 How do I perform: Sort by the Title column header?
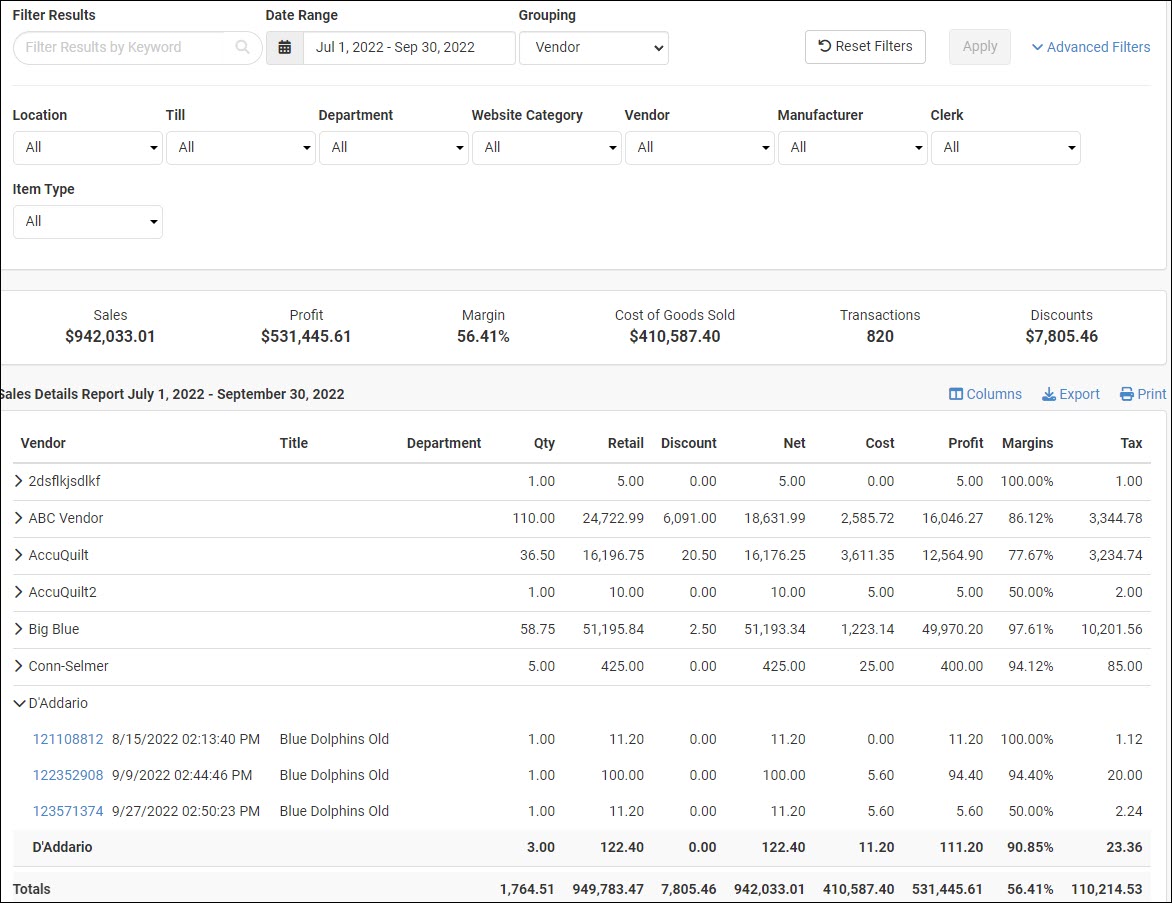[294, 443]
